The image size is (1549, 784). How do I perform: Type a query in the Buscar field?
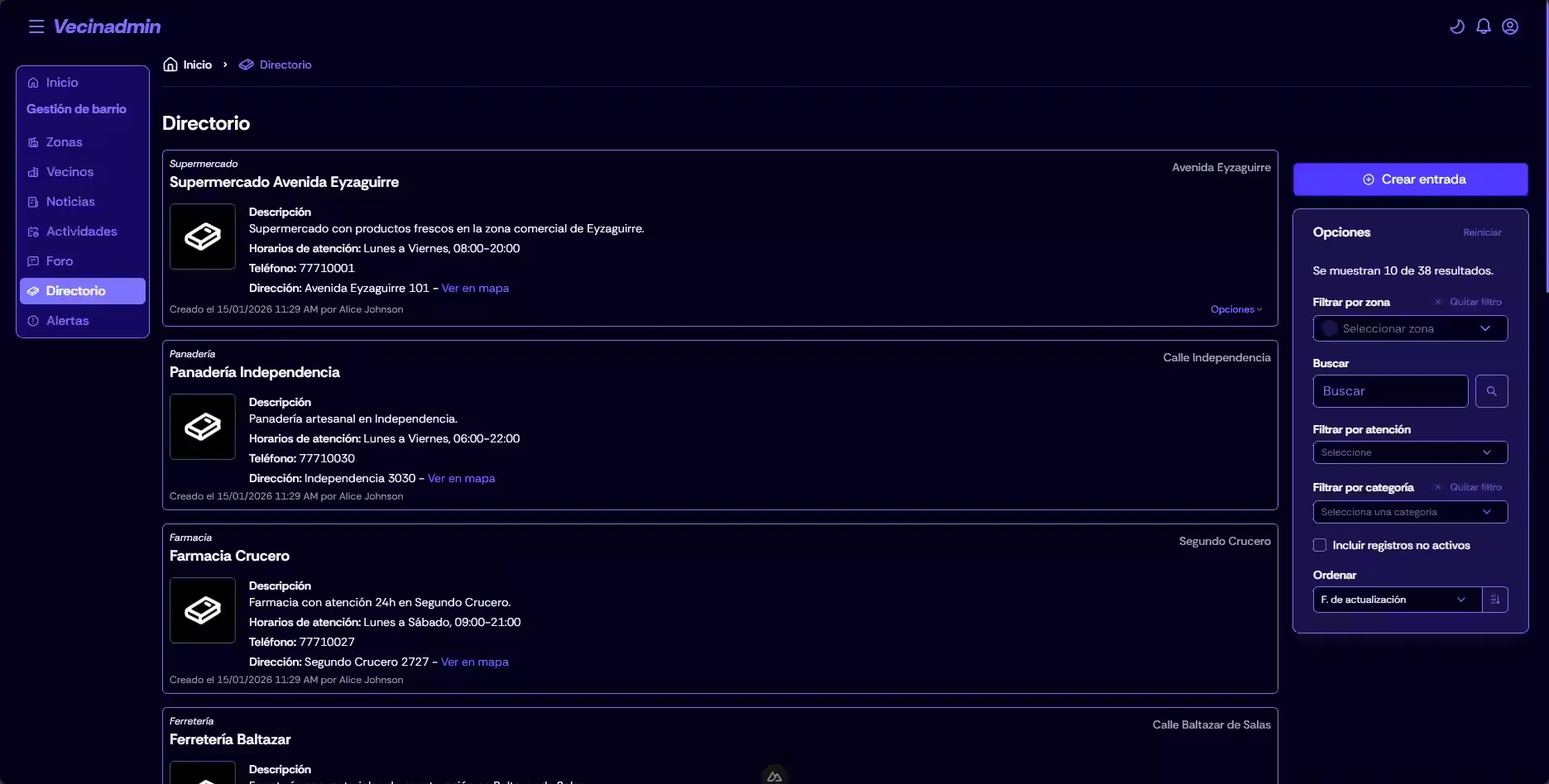tap(1389, 390)
